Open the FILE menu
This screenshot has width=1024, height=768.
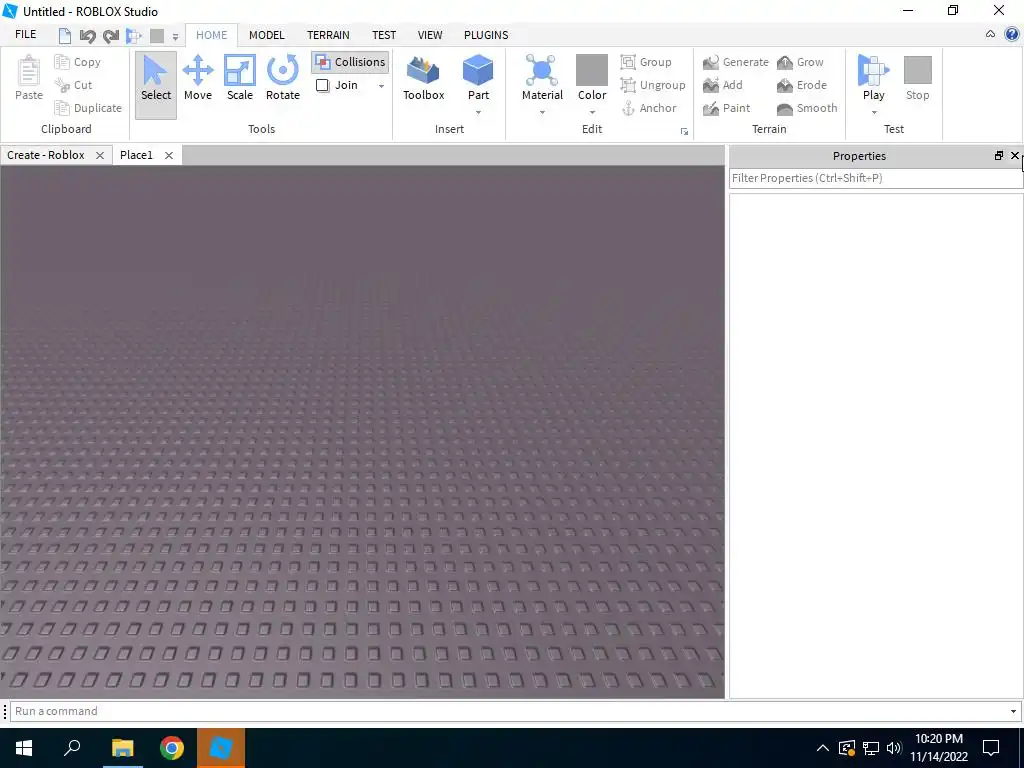pyautogui.click(x=25, y=35)
